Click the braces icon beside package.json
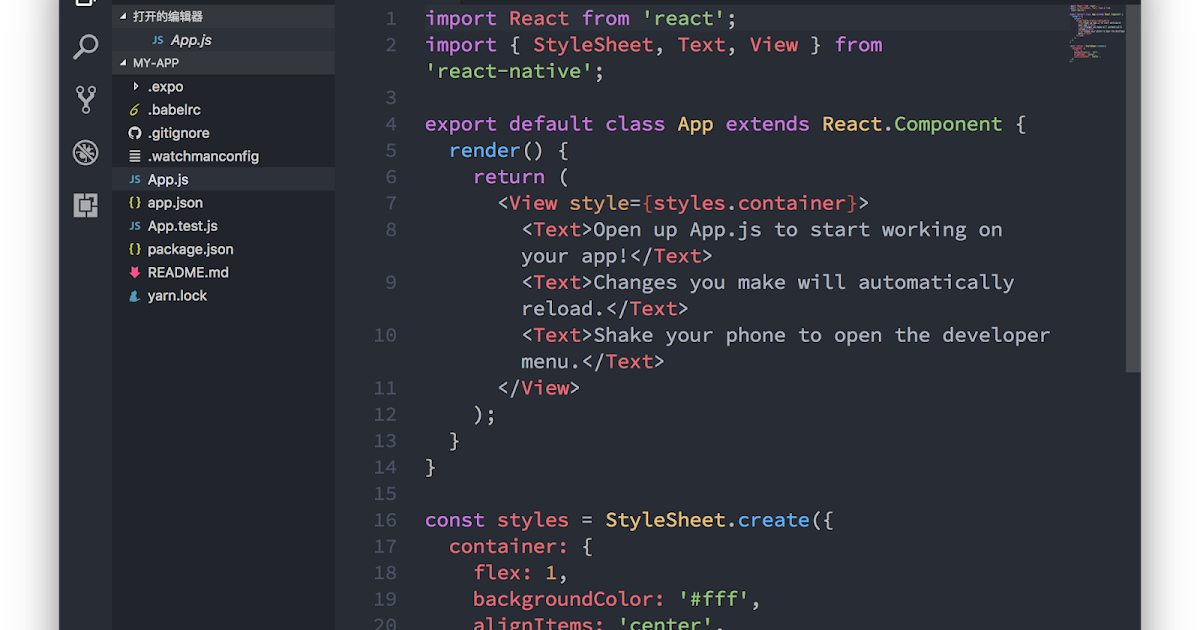This screenshot has width=1200, height=630. [x=135, y=248]
